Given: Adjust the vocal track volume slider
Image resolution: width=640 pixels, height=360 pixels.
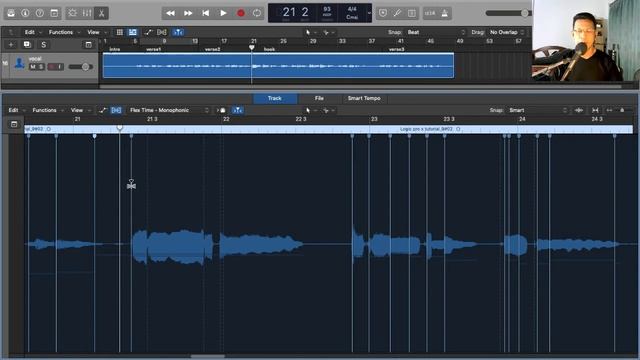Looking at the screenshot, I should [x=80, y=67].
